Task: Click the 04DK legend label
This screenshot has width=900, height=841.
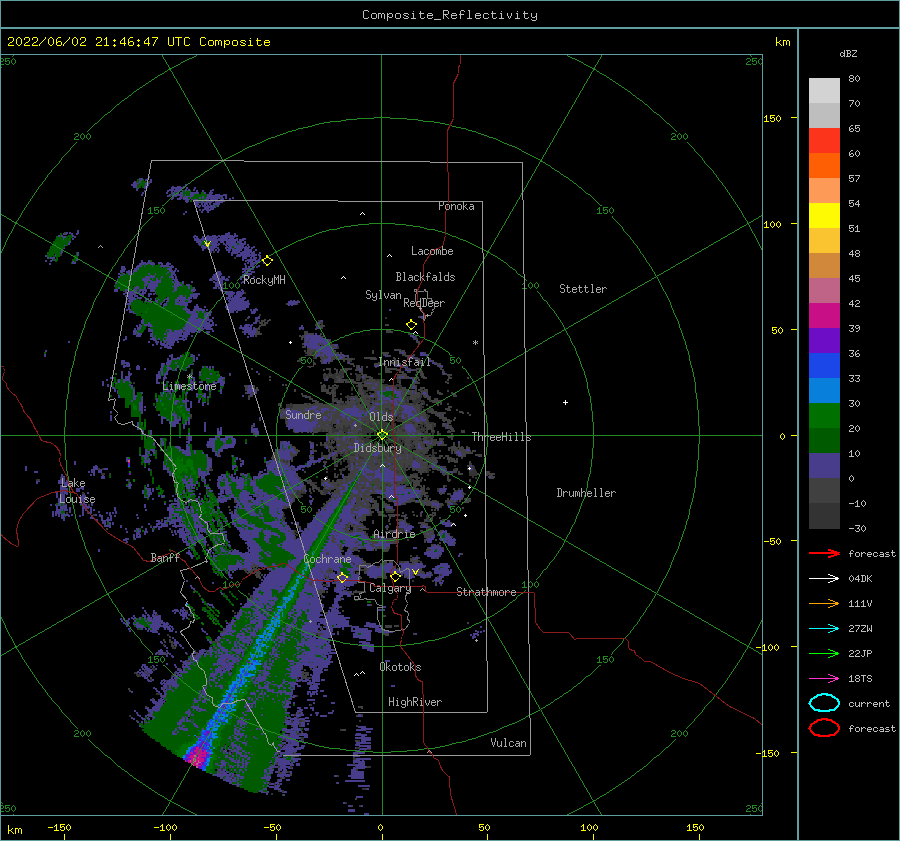Action: pos(860,579)
